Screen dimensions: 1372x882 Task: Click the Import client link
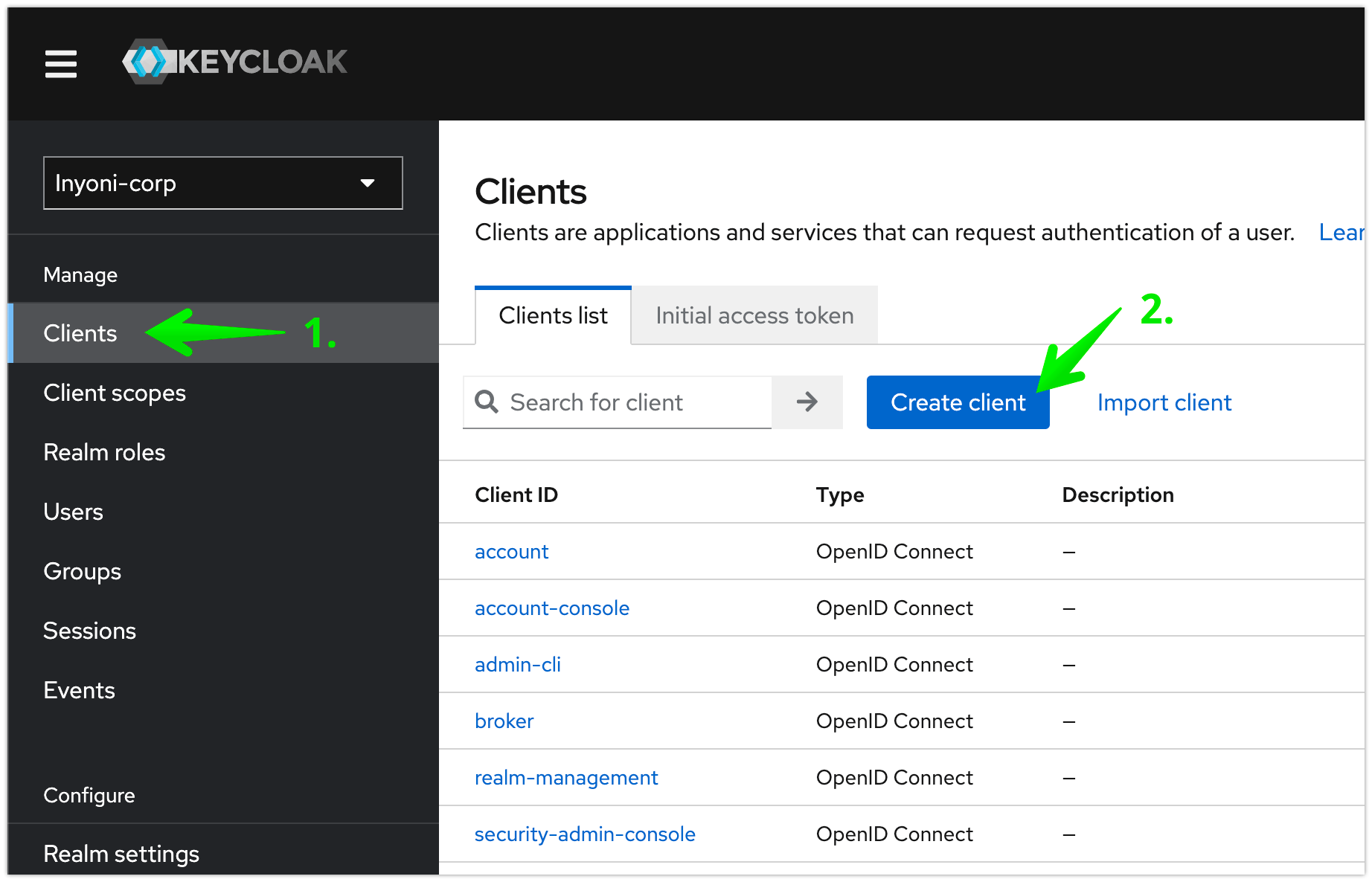tap(1164, 402)
